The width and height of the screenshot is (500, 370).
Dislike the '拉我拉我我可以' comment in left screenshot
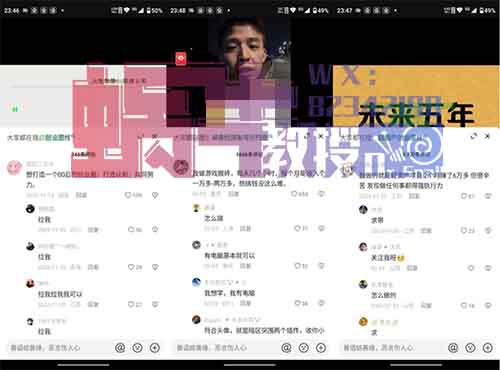(x=155, y=304)
